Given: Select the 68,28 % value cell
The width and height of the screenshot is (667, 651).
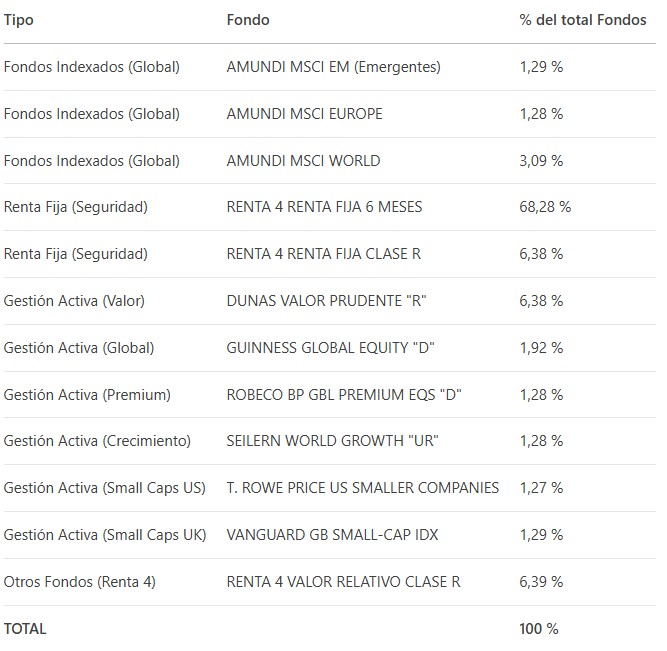Looking at the screenshot, I should pyautogui.click(x=545, y=207).
